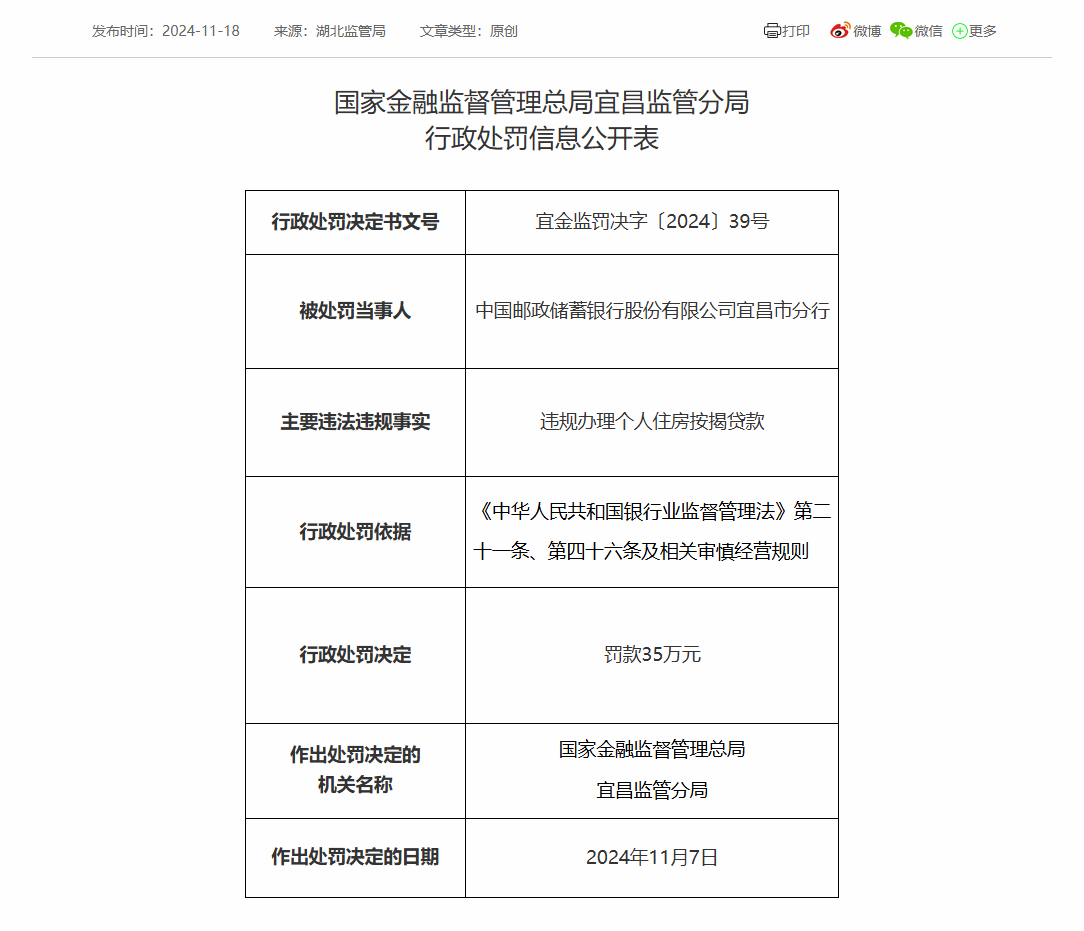Click the green WeChat logo icon
The width and height of the screenshot is (1084, 931).
point(901,31)
